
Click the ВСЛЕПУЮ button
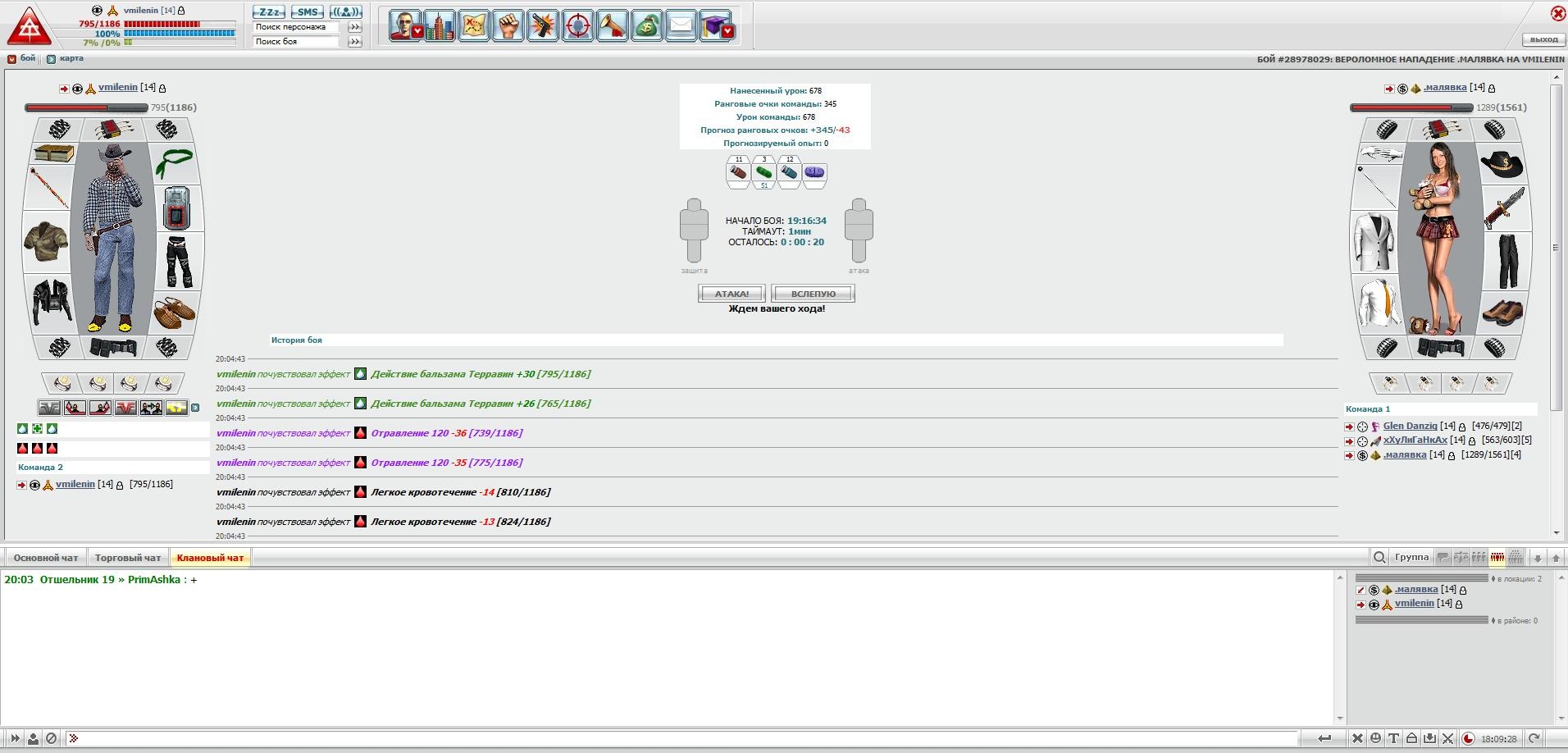click(814, 294)
